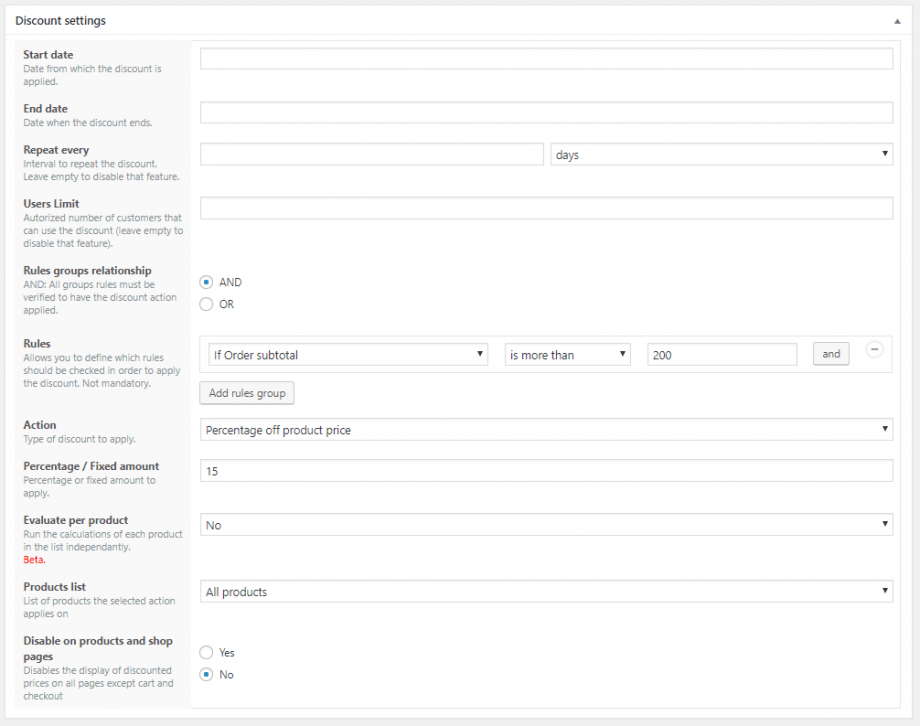This screenshot has width=920, height=726.
Task: Focus the Users Limit input
Action: (x=546, y=208)
